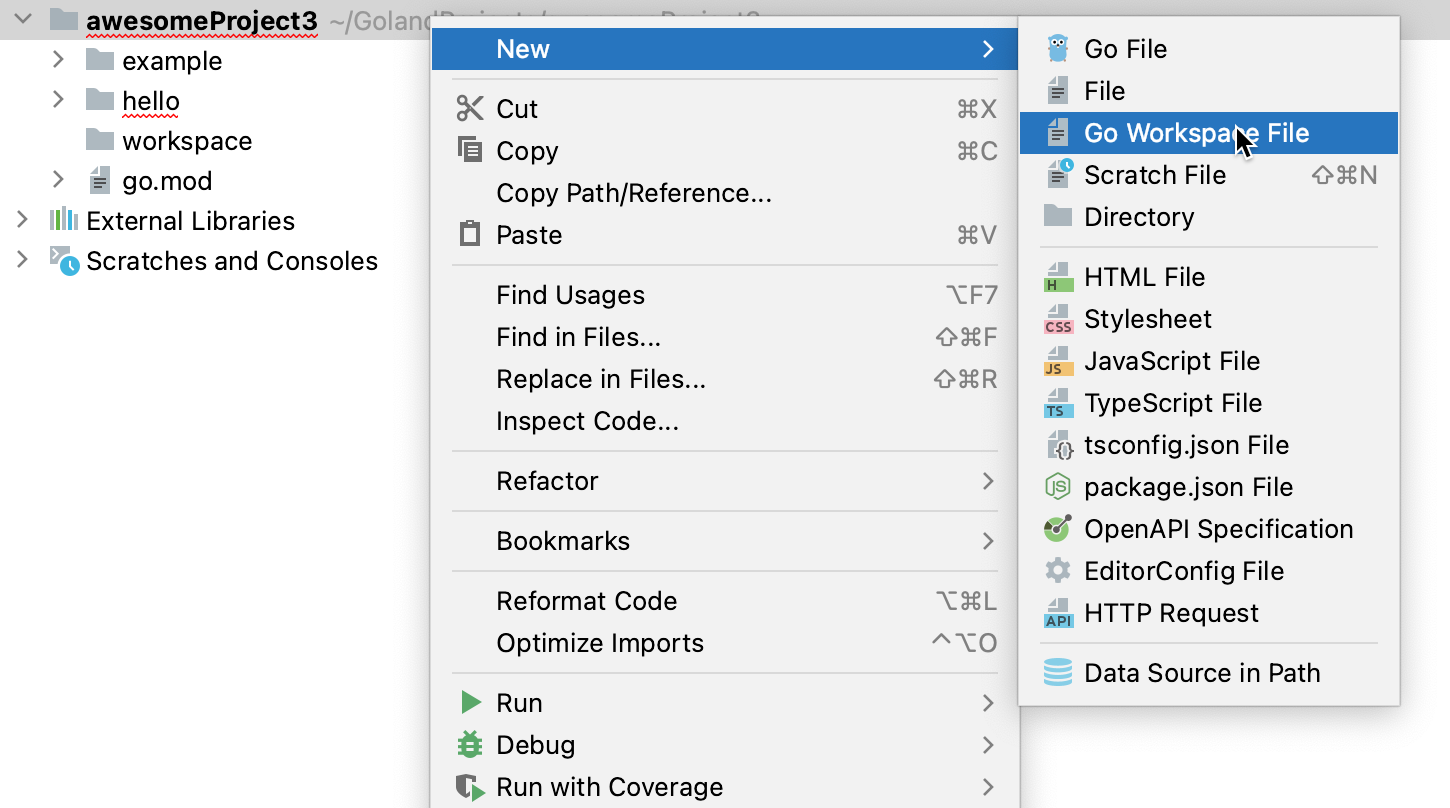This screenshot has height=808, width=1450.
Task: Open the Bookmarks submenu arrow
Action: (x=988, y=541)
